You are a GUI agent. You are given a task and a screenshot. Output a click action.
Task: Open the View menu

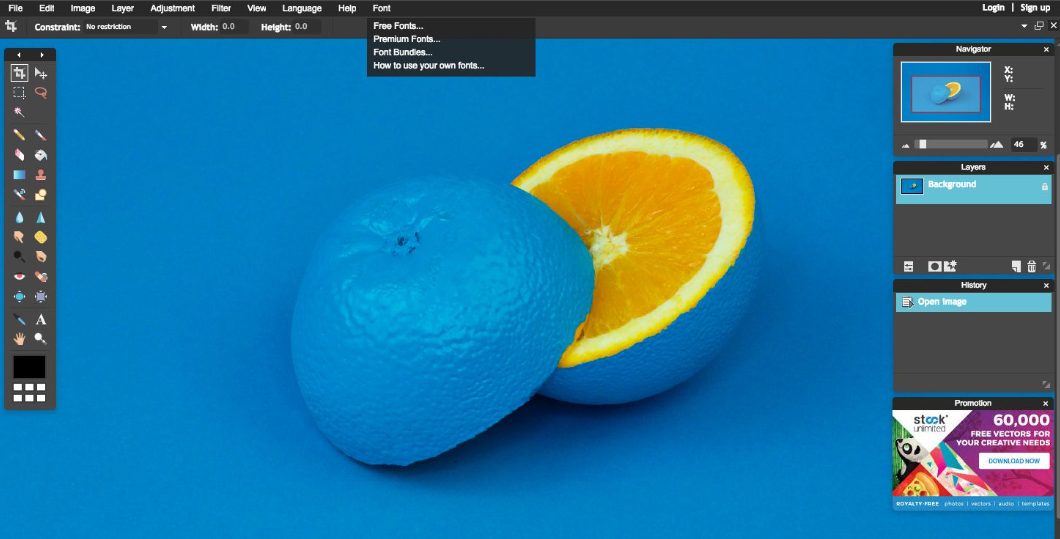click(257, 8)
